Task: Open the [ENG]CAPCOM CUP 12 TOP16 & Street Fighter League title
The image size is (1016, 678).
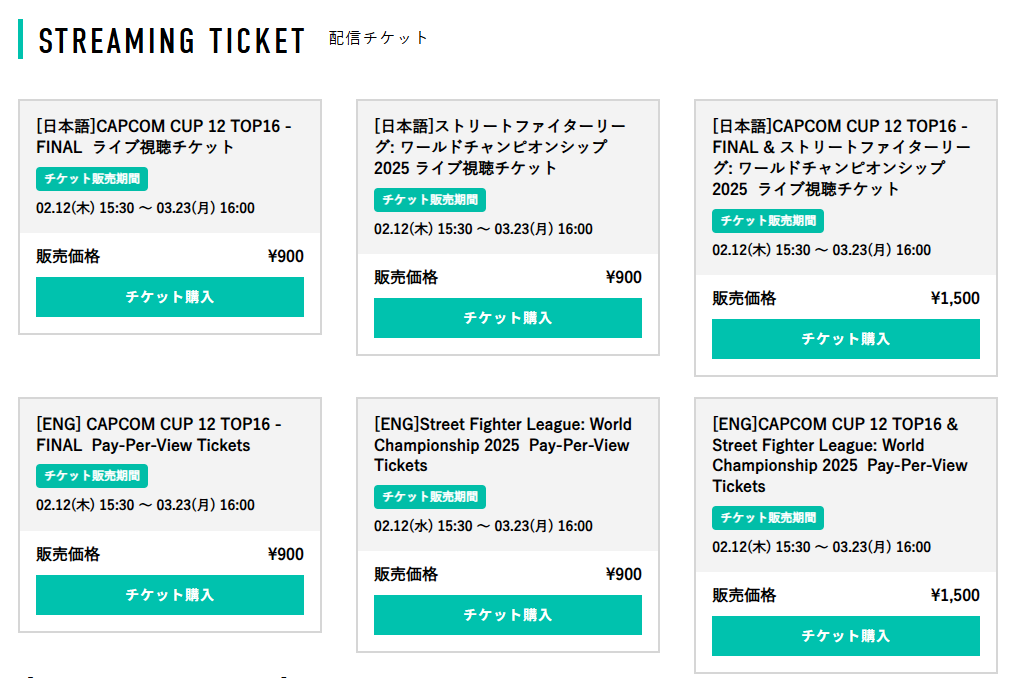Action: coord(840,455)
